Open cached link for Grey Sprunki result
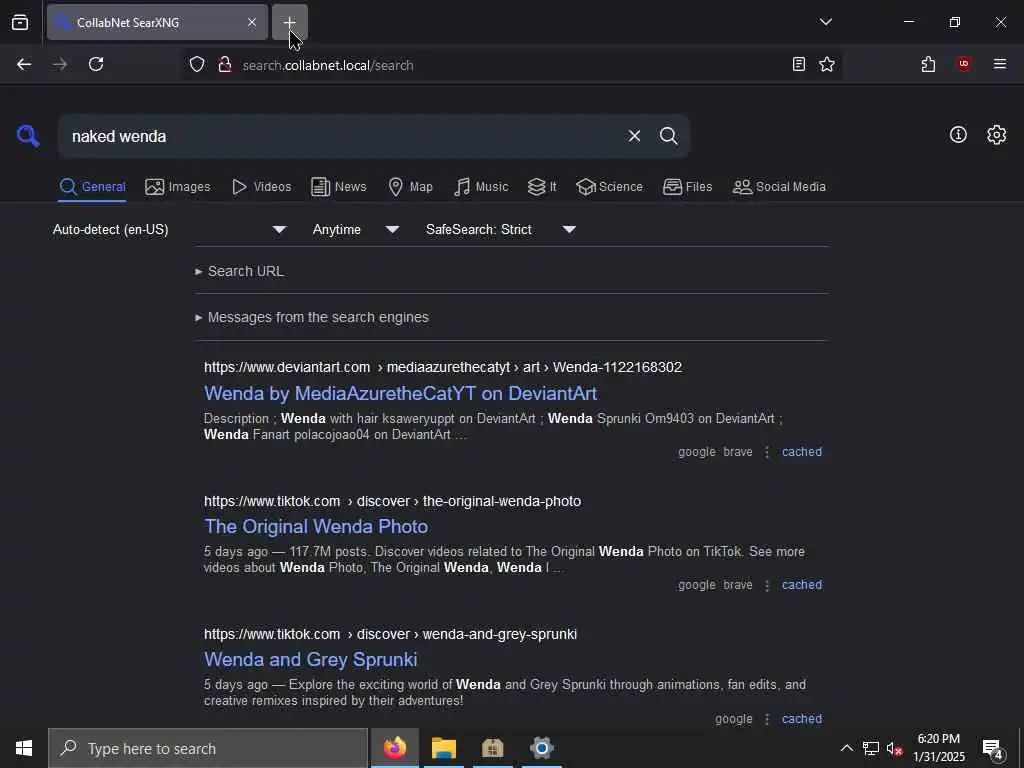Screen dimensions: 1024x768 click(802, 719)
